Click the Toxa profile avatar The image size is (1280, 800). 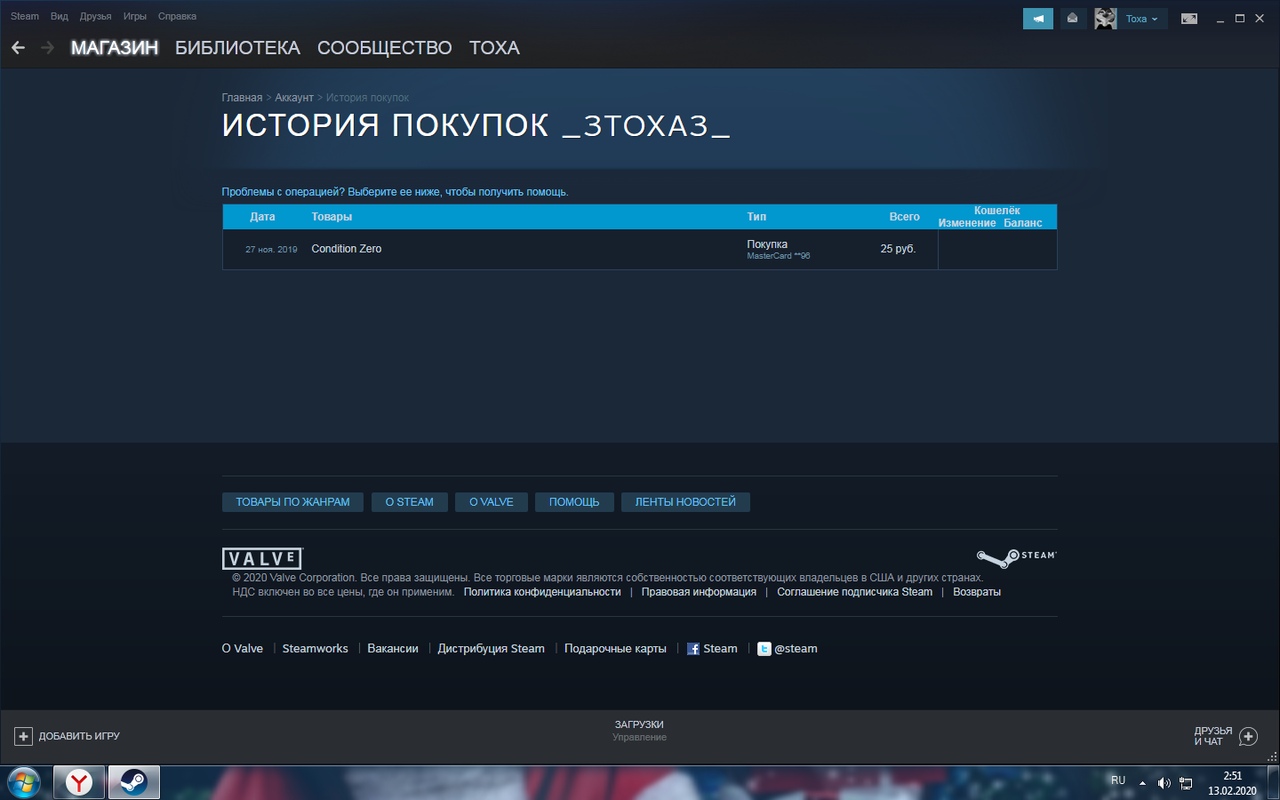pyautogui.click(x=1105, y=18)
